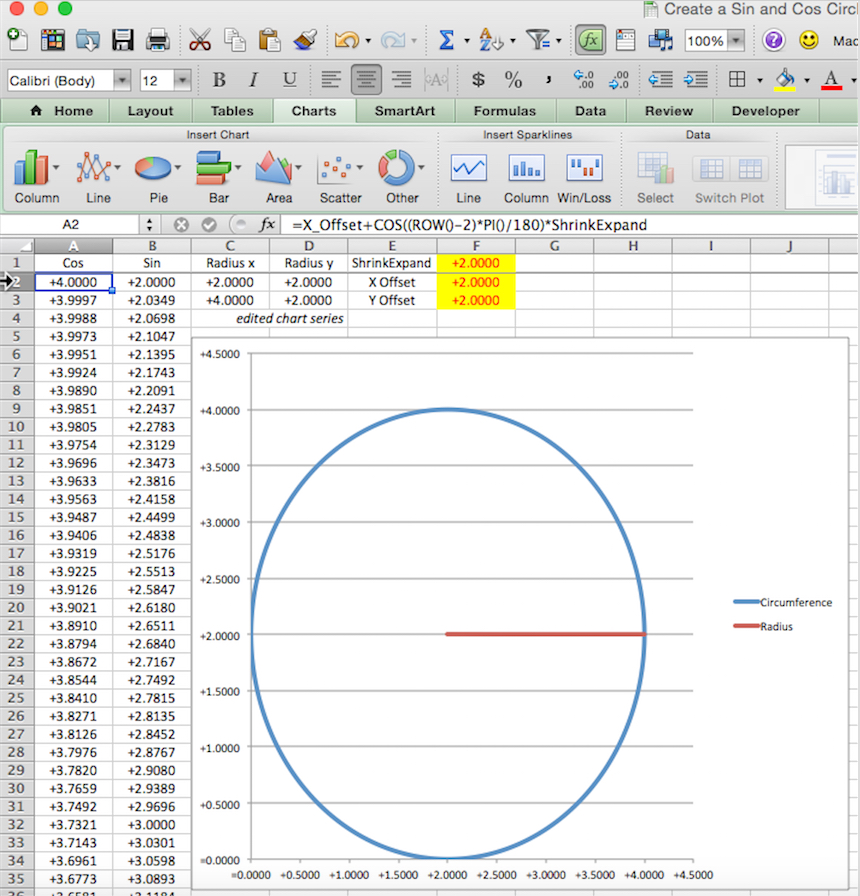Image resolution: width=860 pixels, height=896 pixels.
Task: Click Increase Decimal icon
Action: tap(583, 80)
